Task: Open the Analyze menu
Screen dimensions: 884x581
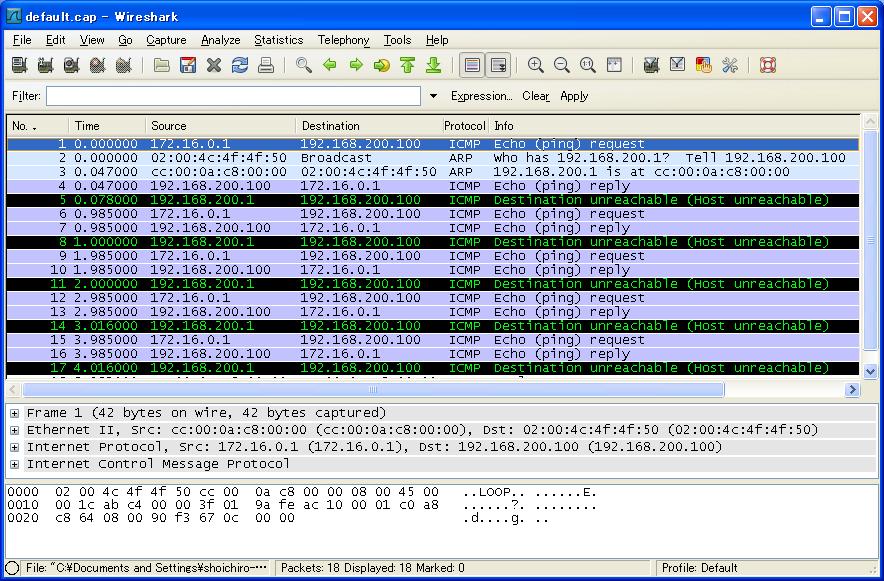Action: tap(220, 40)
